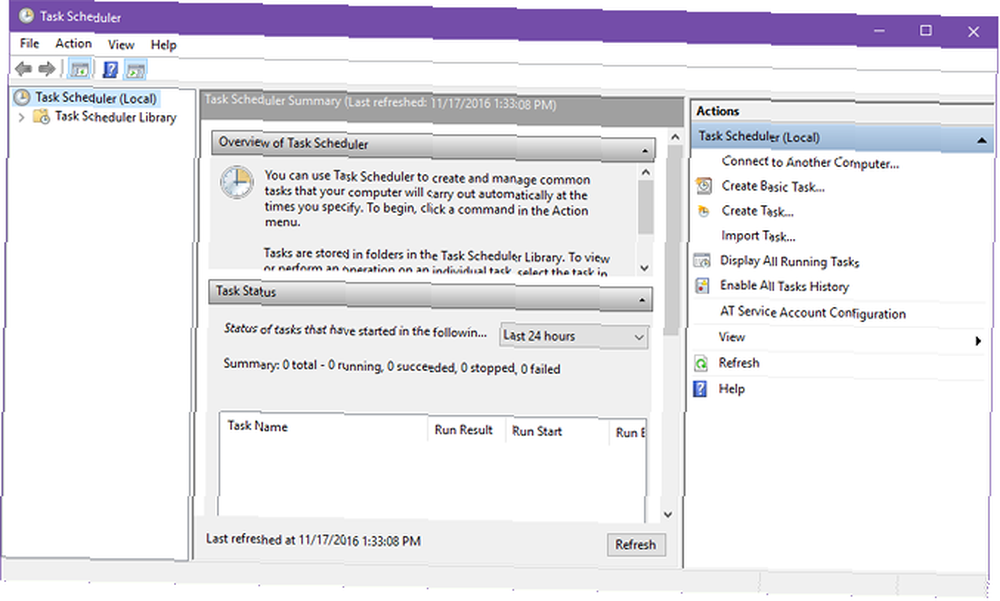Select Connect to Another Computer...
The height and width of the screenshot is (601, 1000).
click(811, 163)
